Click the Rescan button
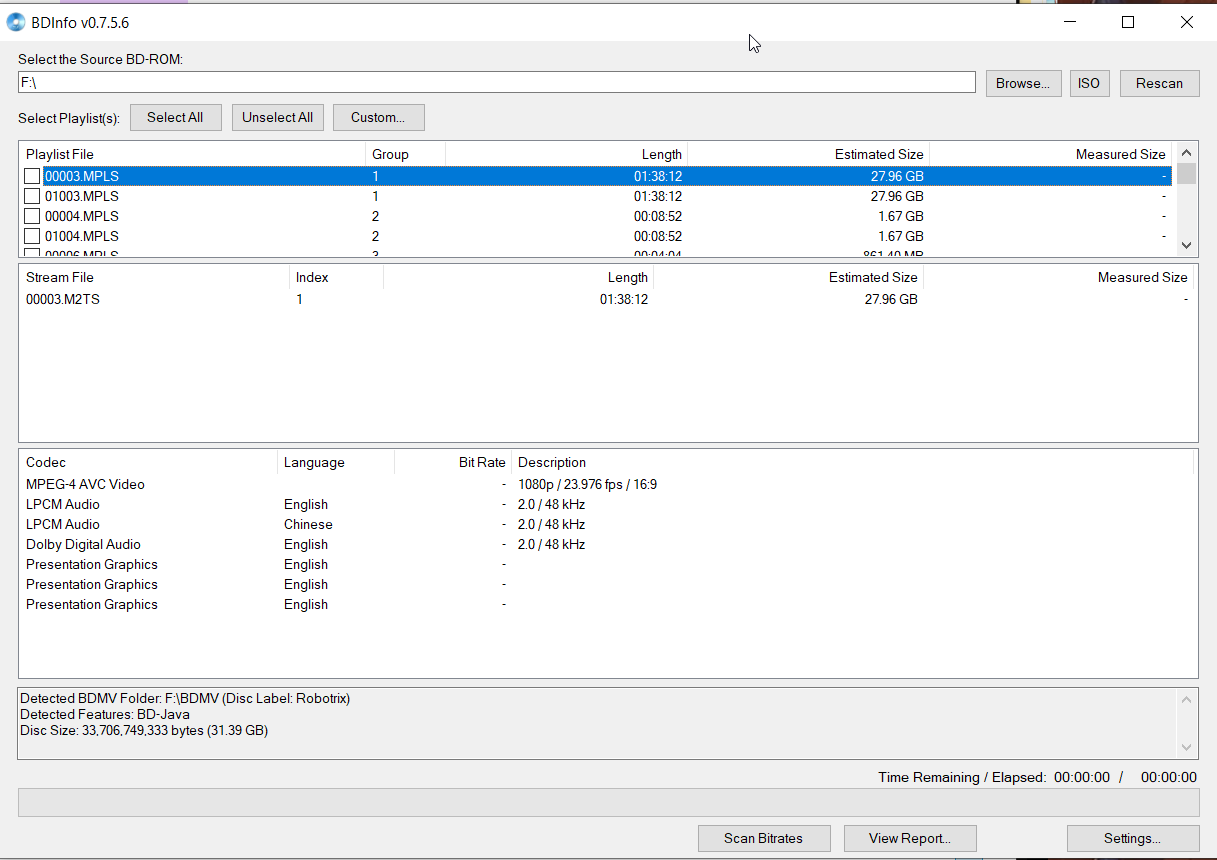Viewport: 1217px width, 860px height. coord(1159,83)
